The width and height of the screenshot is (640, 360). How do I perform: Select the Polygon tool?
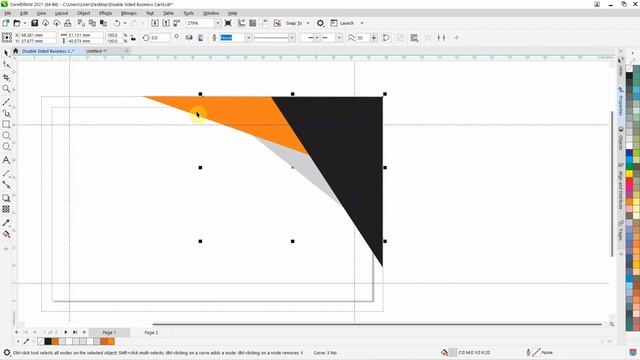6,147
